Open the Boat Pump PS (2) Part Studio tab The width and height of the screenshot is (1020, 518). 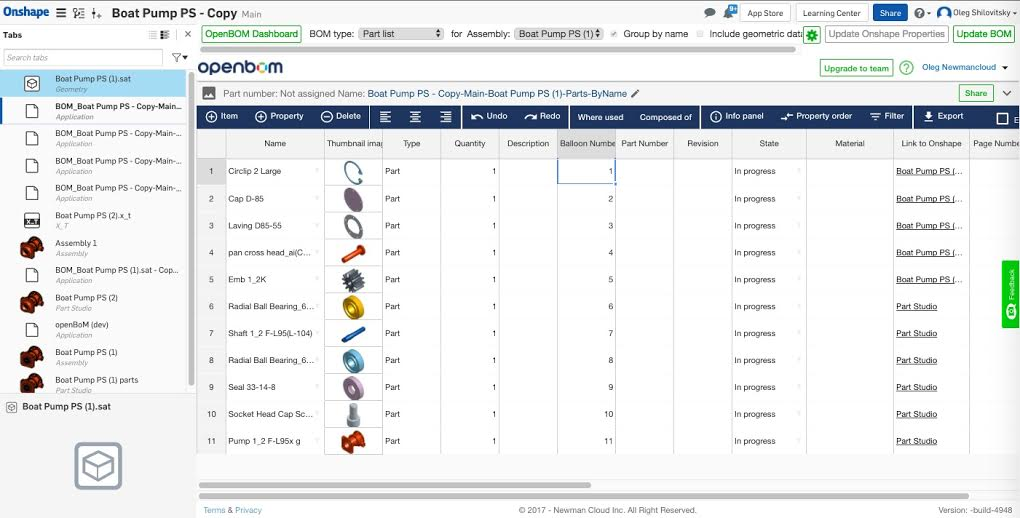[x=93, y=302]
